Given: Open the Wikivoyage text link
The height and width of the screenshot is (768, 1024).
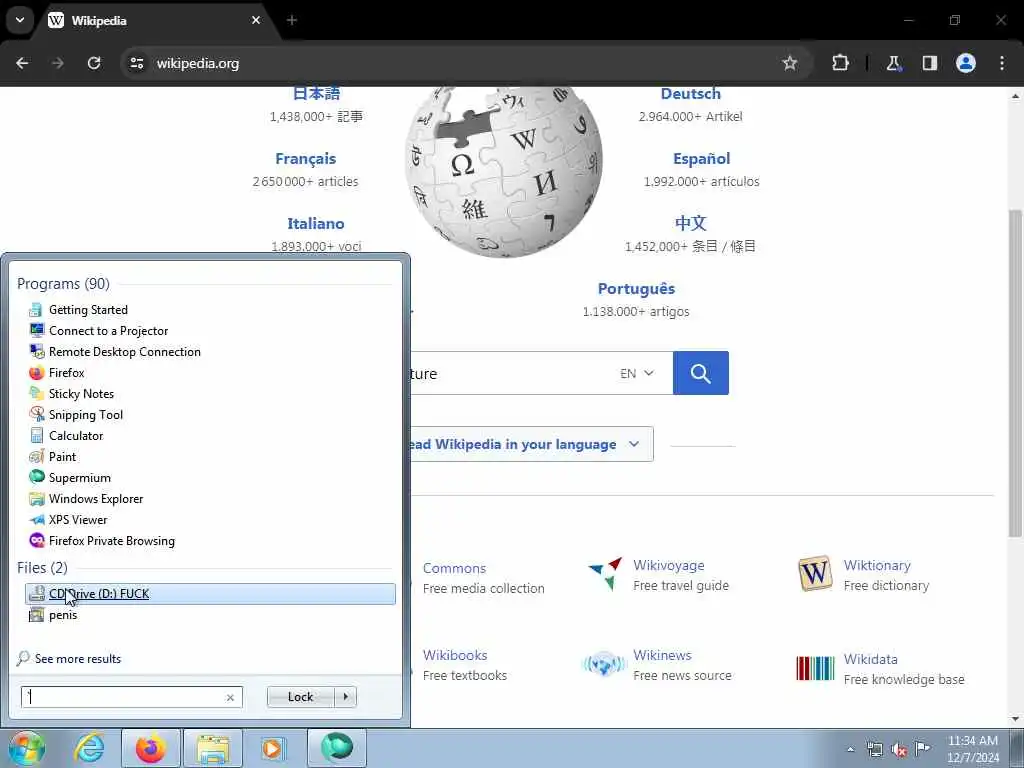Looking at the screenshot, I should (669, 566).
